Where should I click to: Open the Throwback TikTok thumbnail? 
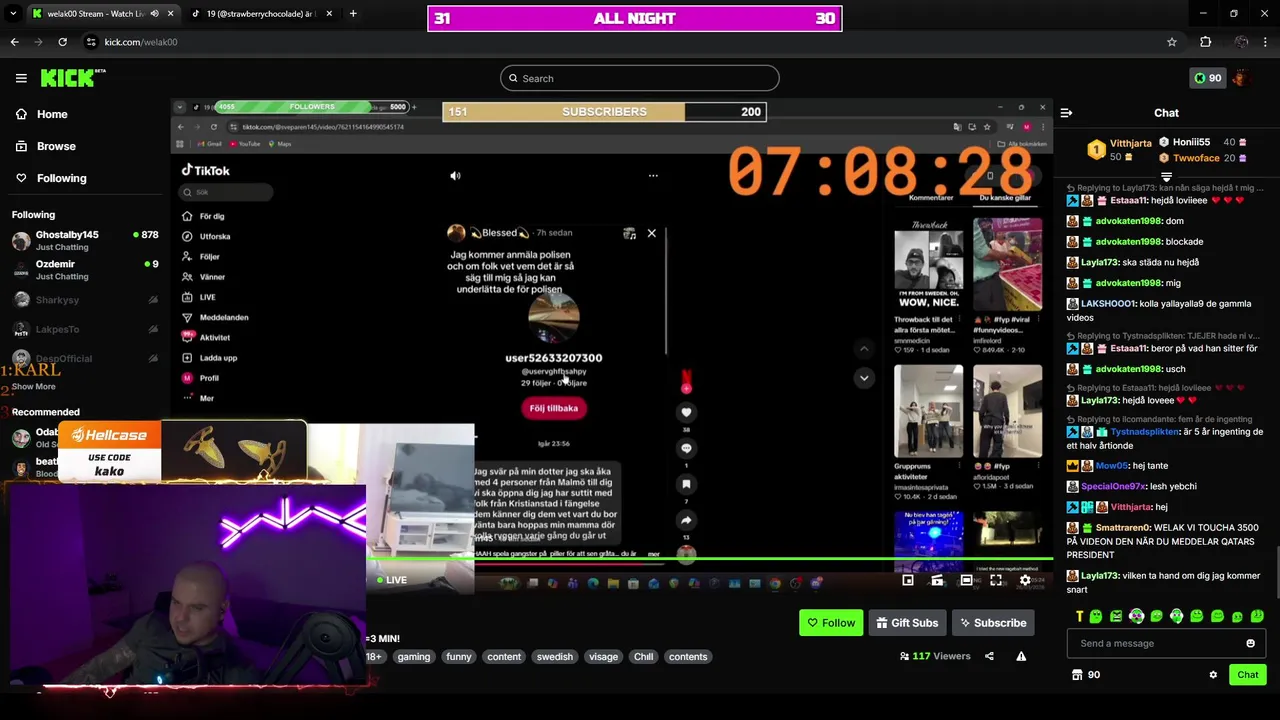tap(928, 263)
